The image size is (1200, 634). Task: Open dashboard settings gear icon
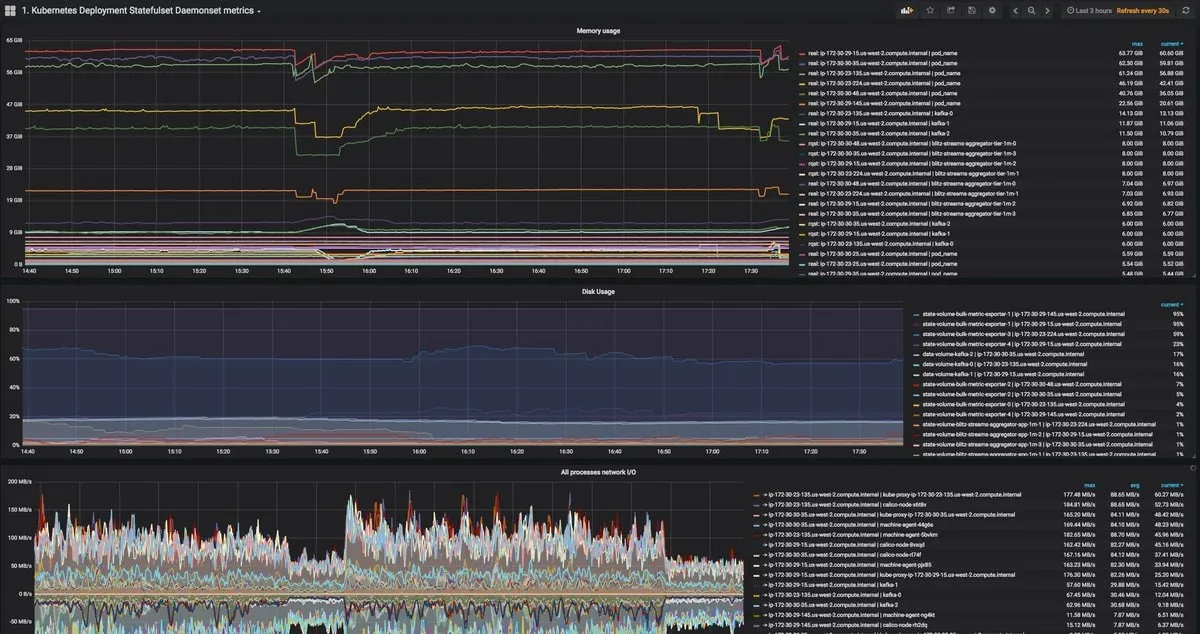[992, 10]
